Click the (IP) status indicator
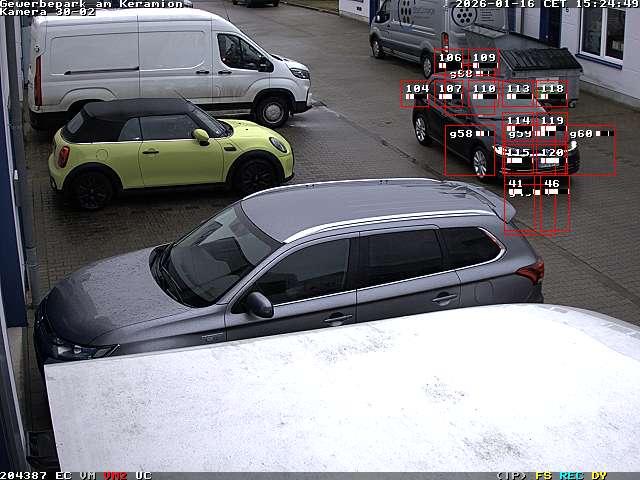This screenshot has height=480, width=640. (511, 475)
